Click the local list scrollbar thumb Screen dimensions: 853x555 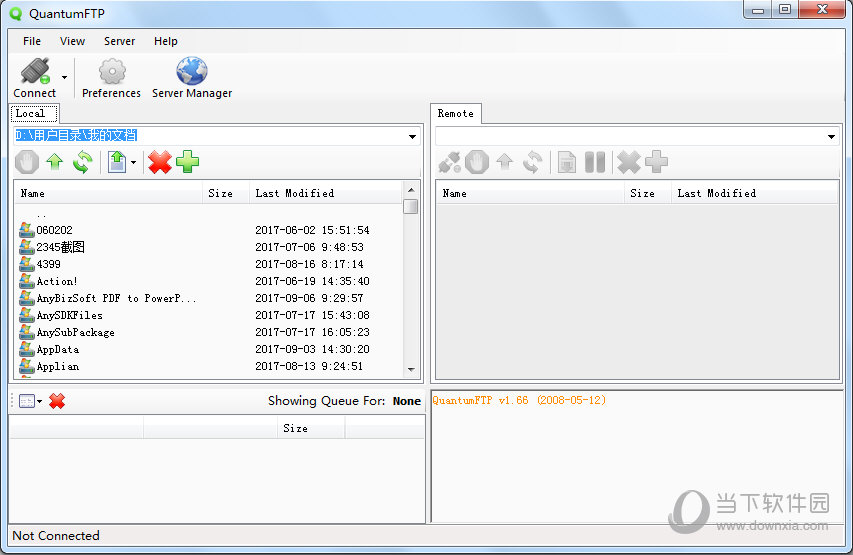click(411, 207)
